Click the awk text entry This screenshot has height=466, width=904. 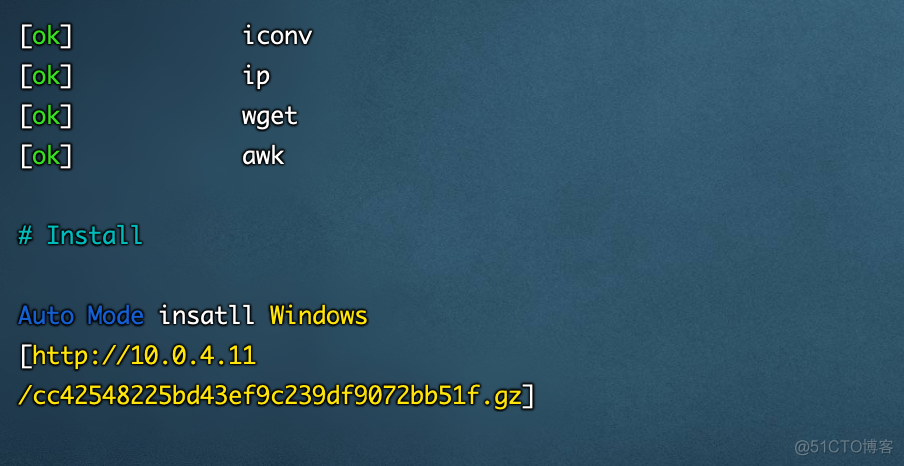[263, 156]
